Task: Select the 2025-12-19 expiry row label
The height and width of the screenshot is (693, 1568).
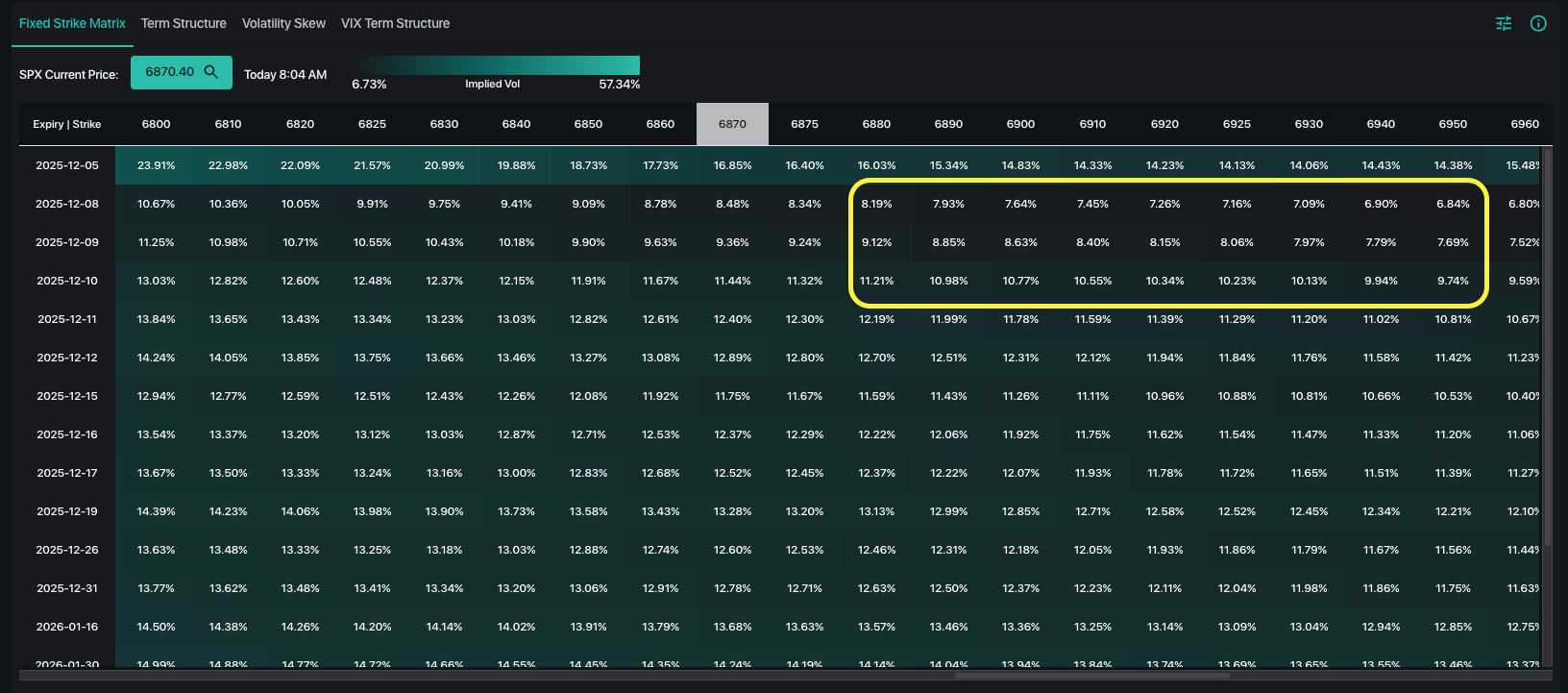Action: (x=67, y=511)
